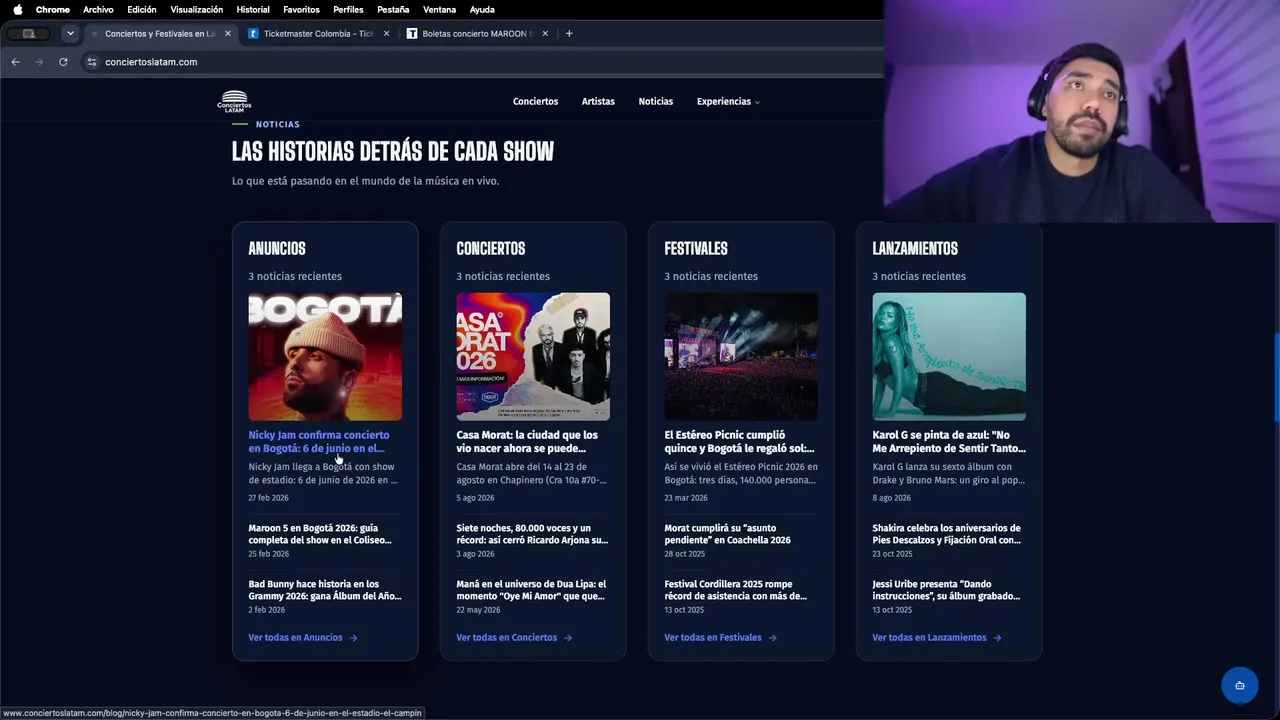Open the blue floating chat button
The height and width of the screenshot is (720, 1280).
1240,685
